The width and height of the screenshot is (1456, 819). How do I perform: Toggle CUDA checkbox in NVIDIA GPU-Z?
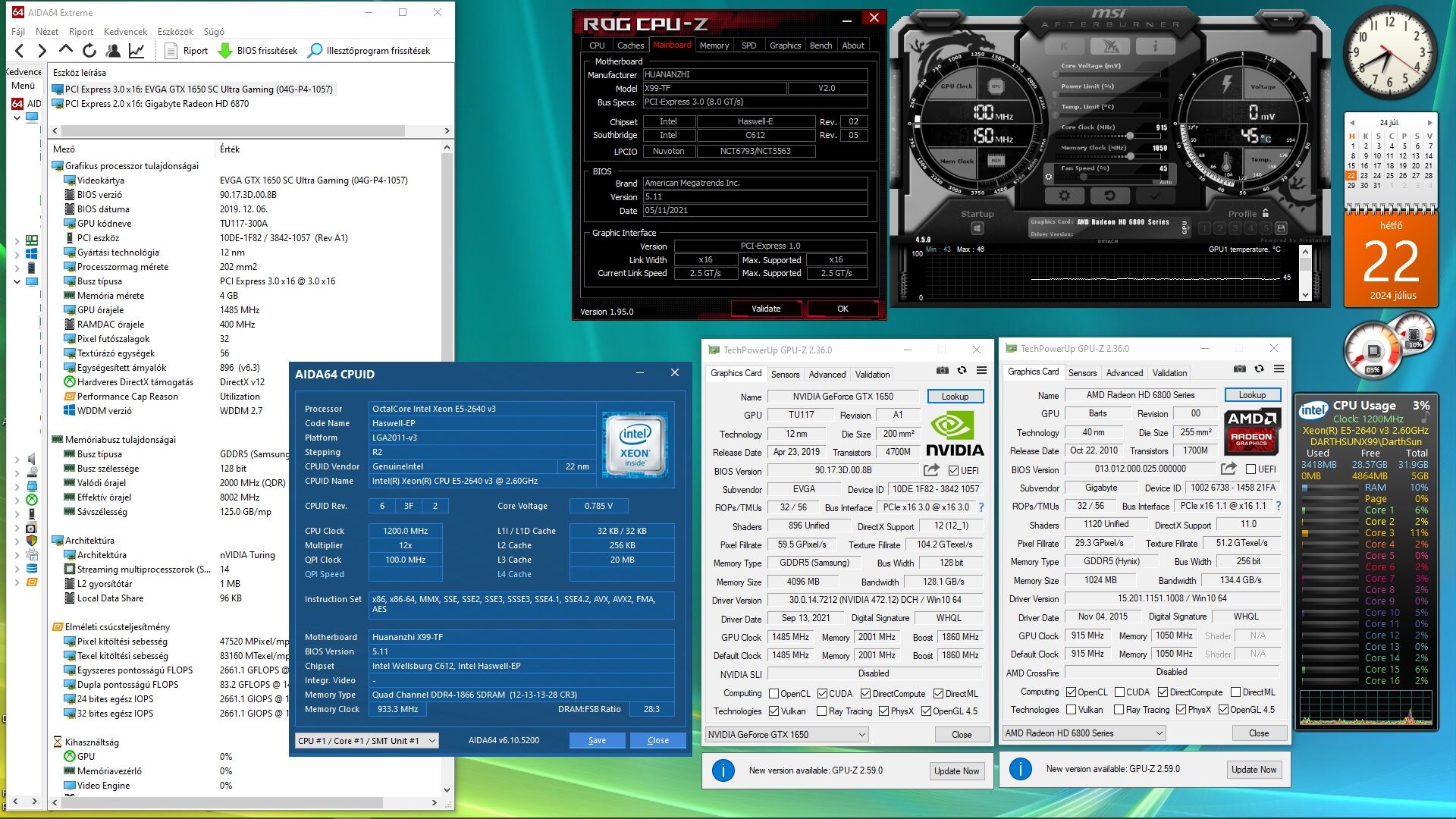coord(822,694)
